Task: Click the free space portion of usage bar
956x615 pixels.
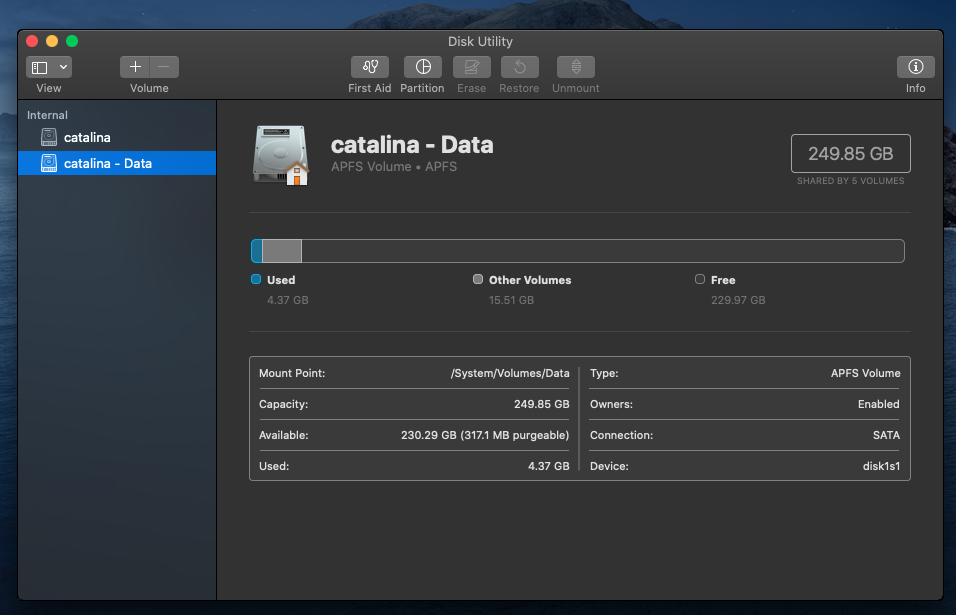Action: (x=602, y=251)
